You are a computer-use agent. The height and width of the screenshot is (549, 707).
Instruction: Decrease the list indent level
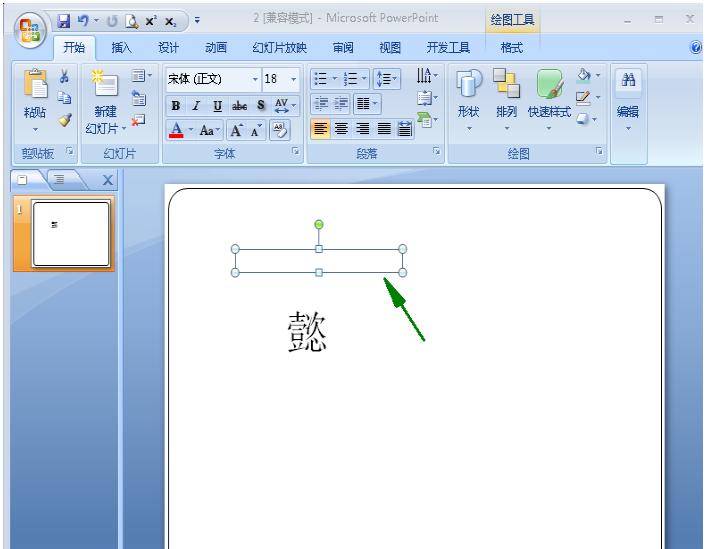(321, 104)
